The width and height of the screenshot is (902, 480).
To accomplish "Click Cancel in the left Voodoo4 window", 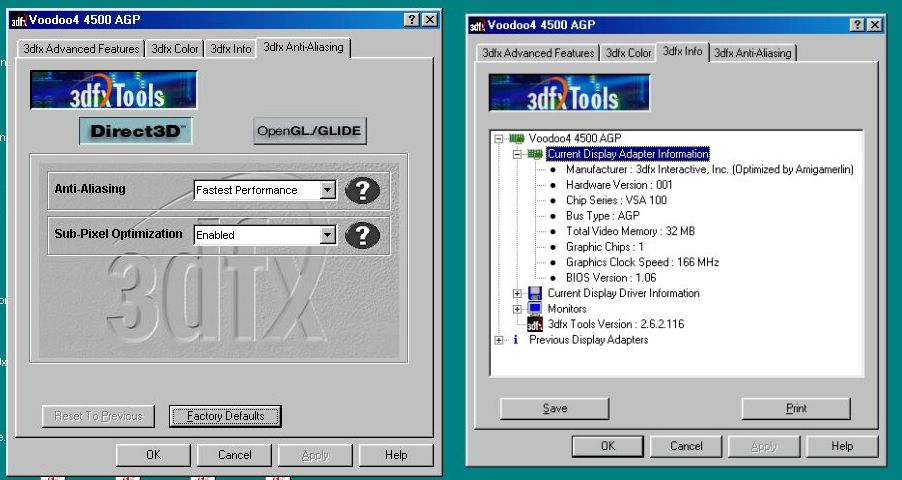I will point(234,455).
